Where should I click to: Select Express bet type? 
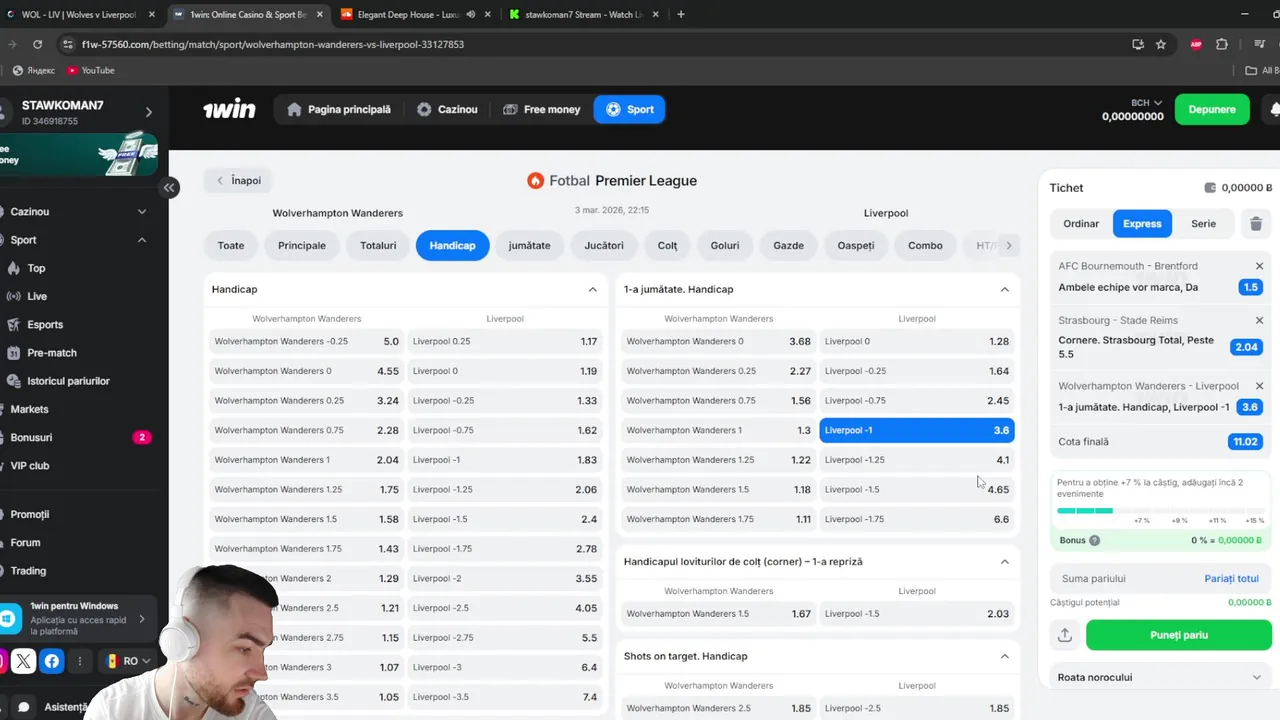coord(1142,224)
